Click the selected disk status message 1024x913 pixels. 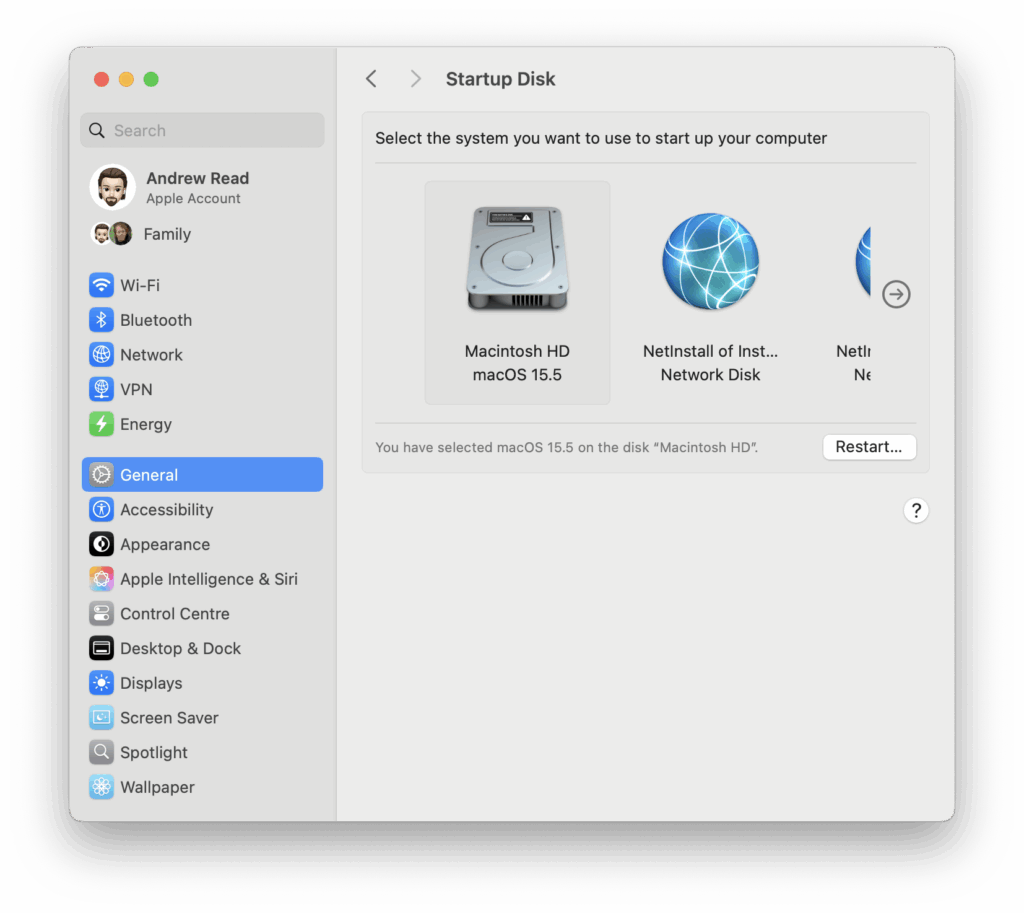click(x=566, y=447)
